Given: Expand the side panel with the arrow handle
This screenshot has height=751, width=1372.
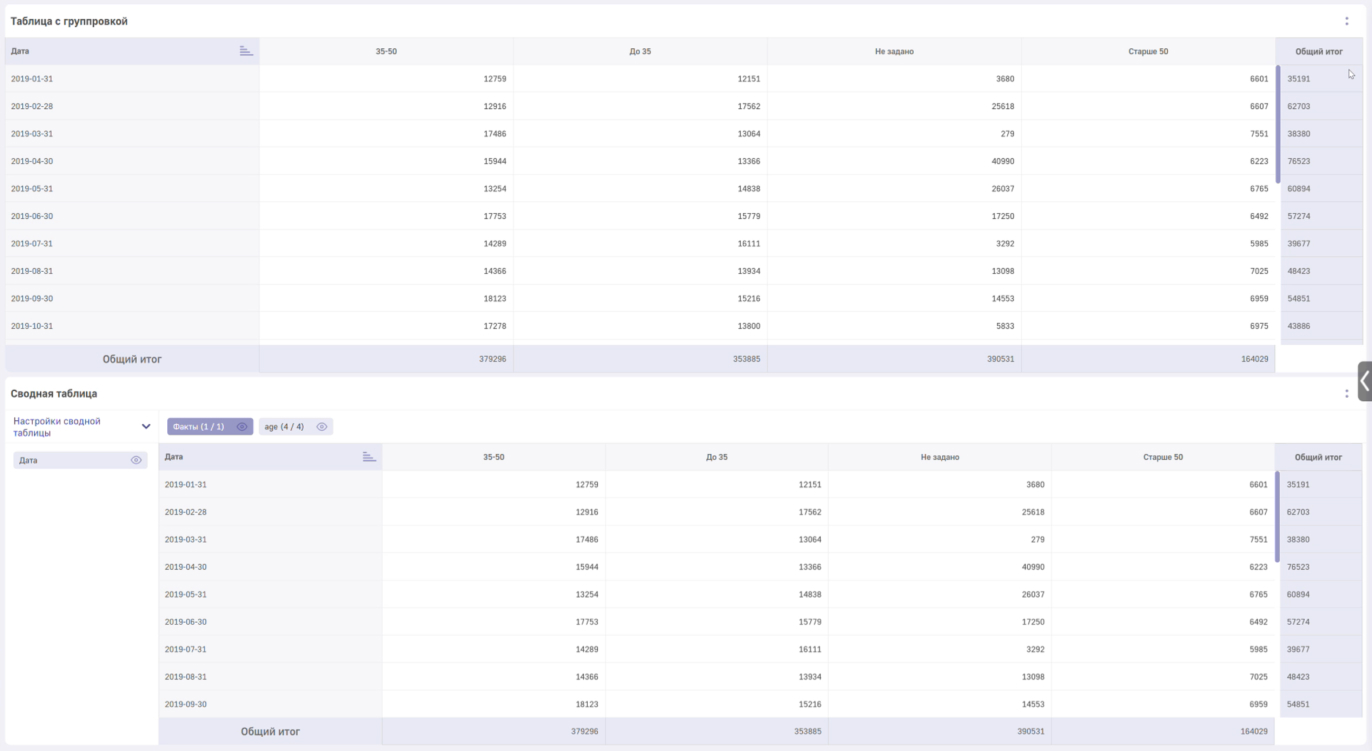Looking at the screenshot, I should click(1364, 381).
